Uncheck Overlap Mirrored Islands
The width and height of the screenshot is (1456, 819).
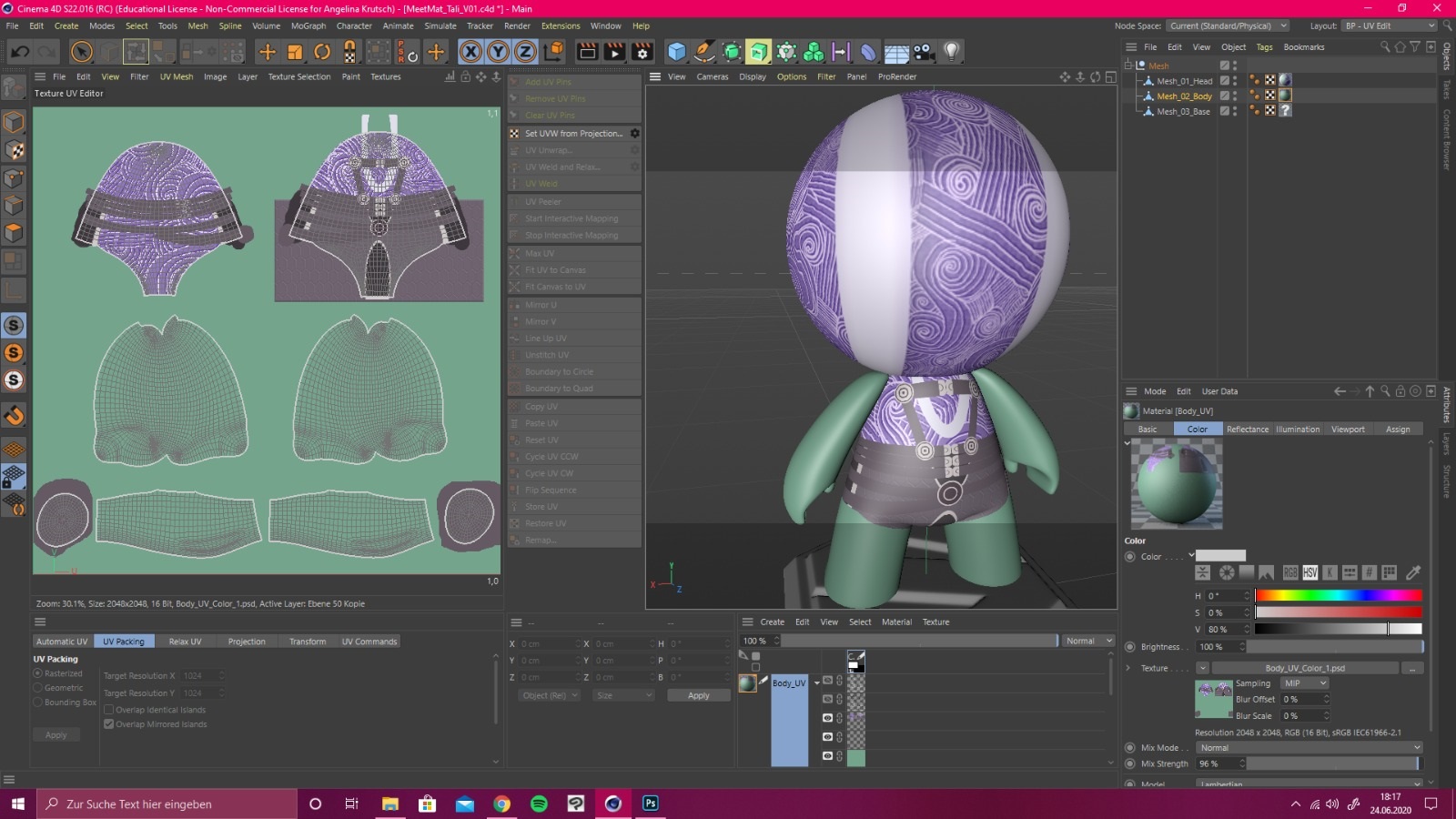pyautogui.click(x=109, y=724)
